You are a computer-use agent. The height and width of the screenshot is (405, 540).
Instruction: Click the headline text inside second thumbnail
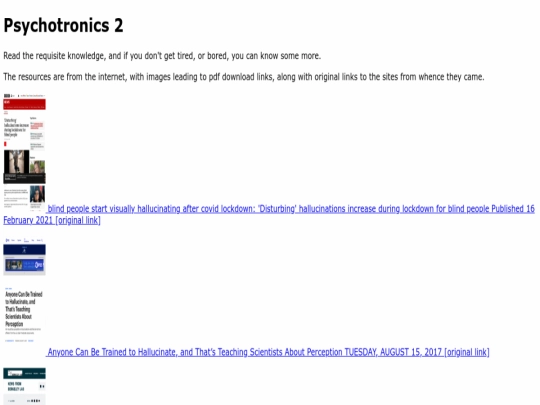(24, 309)
